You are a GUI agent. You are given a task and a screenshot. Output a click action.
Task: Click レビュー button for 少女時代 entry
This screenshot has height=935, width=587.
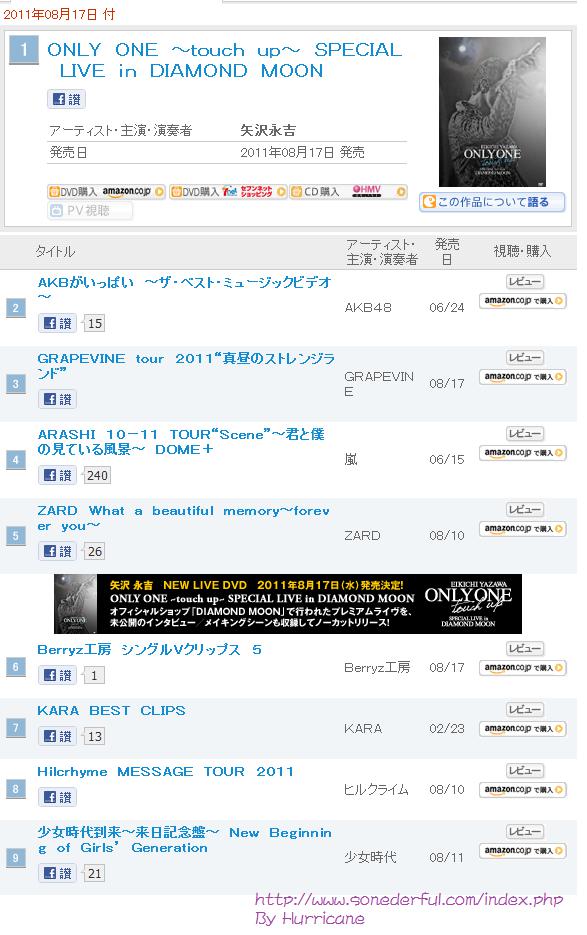pos(524,831)
